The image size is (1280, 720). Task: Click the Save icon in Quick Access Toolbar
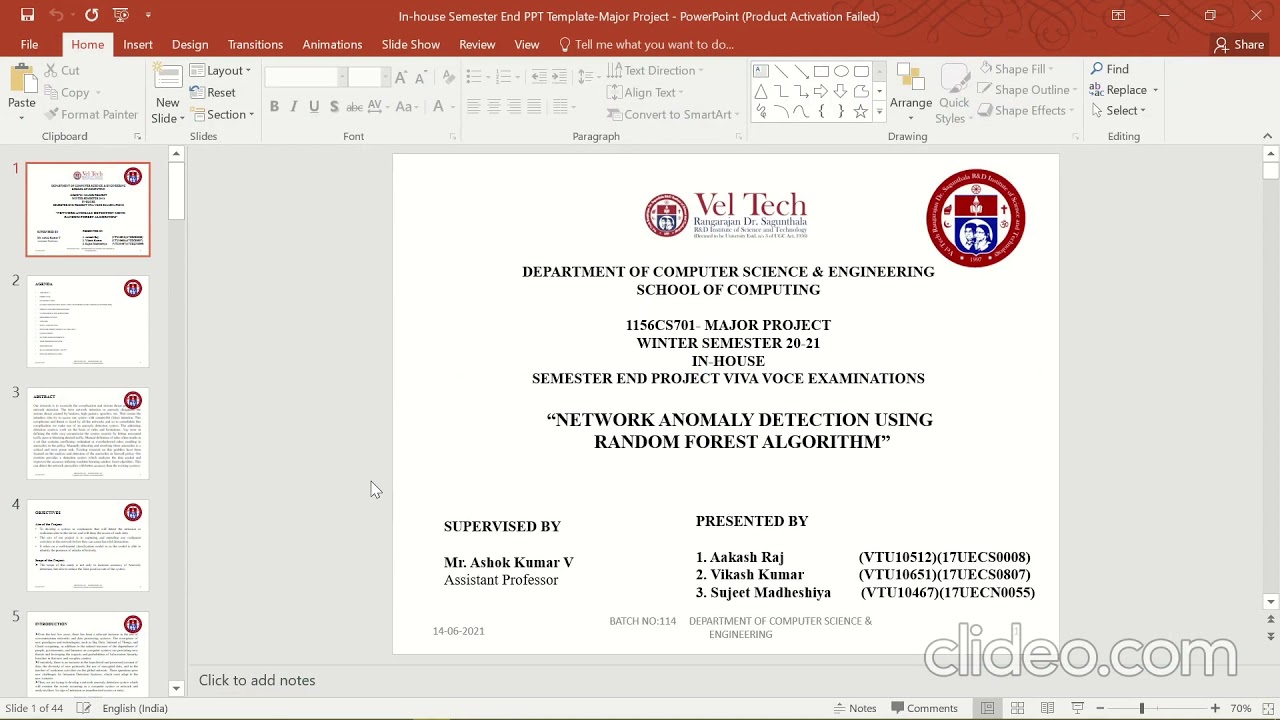coord(27,15)
